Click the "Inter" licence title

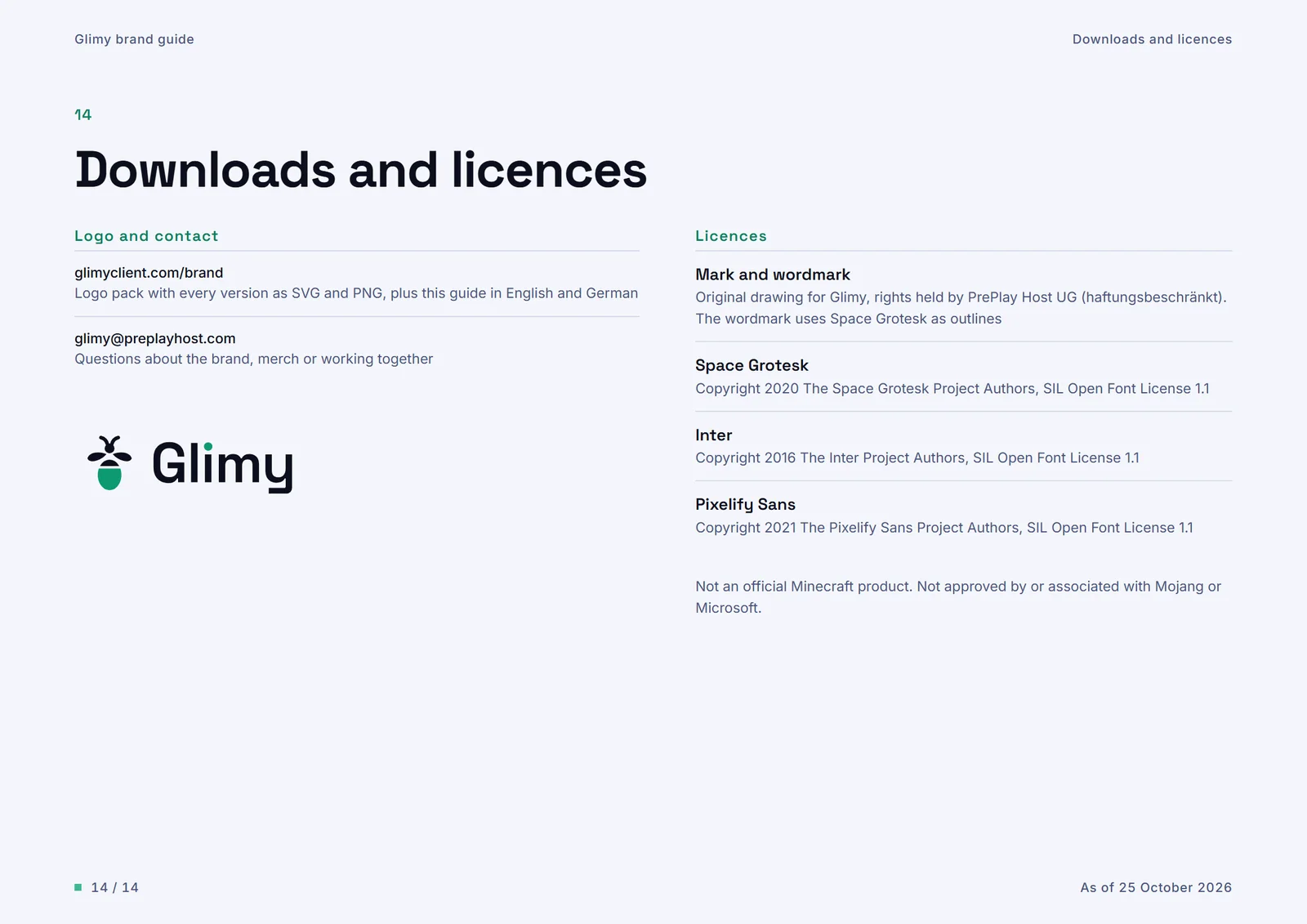pyautogui.click(x=714, y=435)
